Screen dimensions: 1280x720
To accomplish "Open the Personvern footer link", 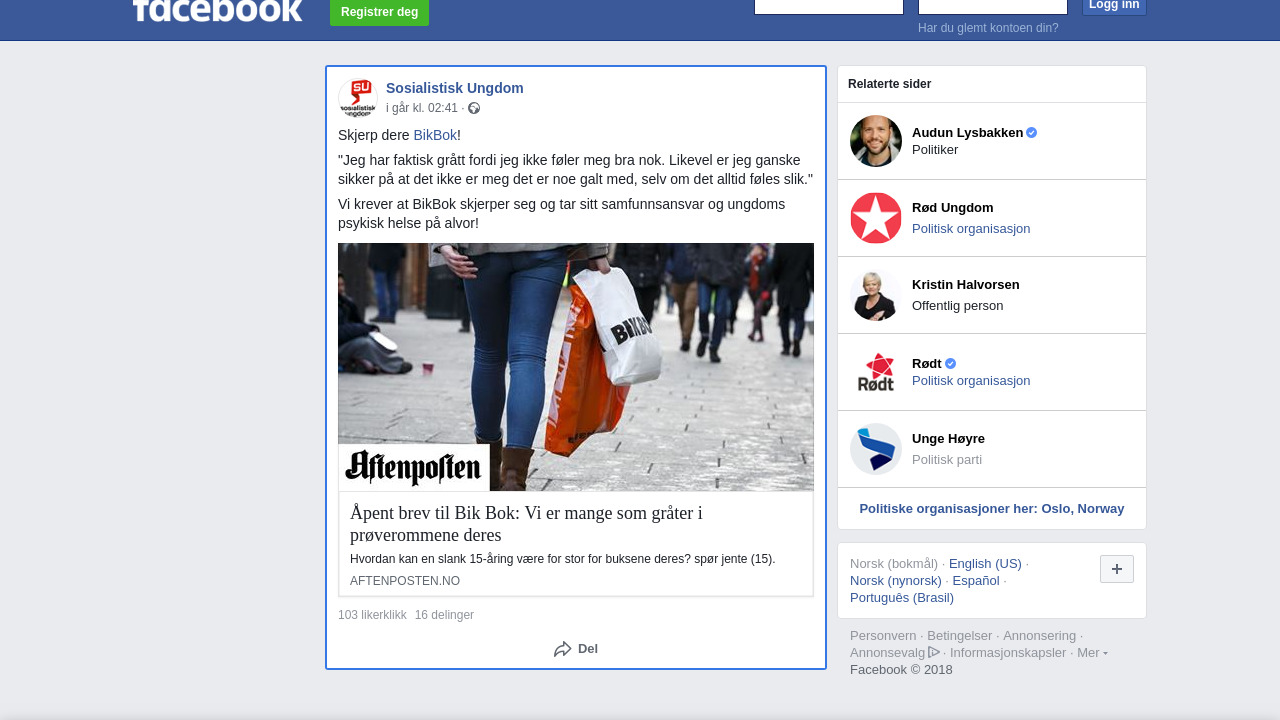I will (883, 636).
